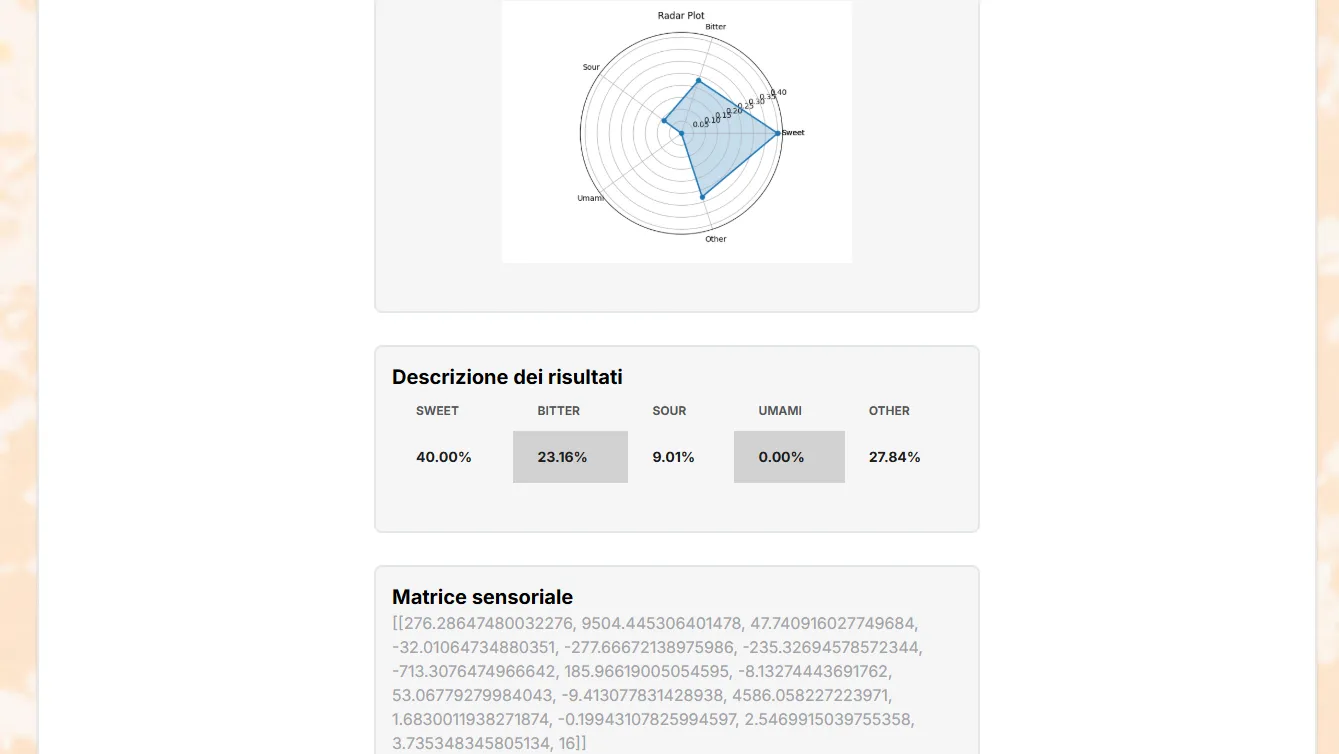Click the Other axis label on radar
This screenshot has width=1339, height=754.
click(x=716, y=239)
